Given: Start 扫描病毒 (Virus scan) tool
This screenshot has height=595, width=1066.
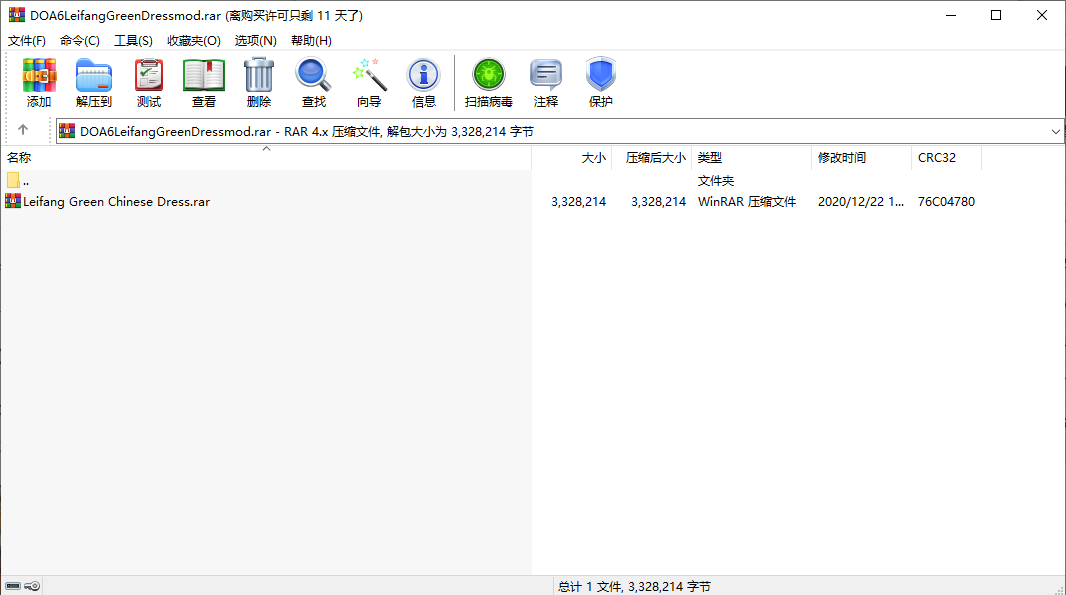Looking at the screenshot, I should coord(488,82).
